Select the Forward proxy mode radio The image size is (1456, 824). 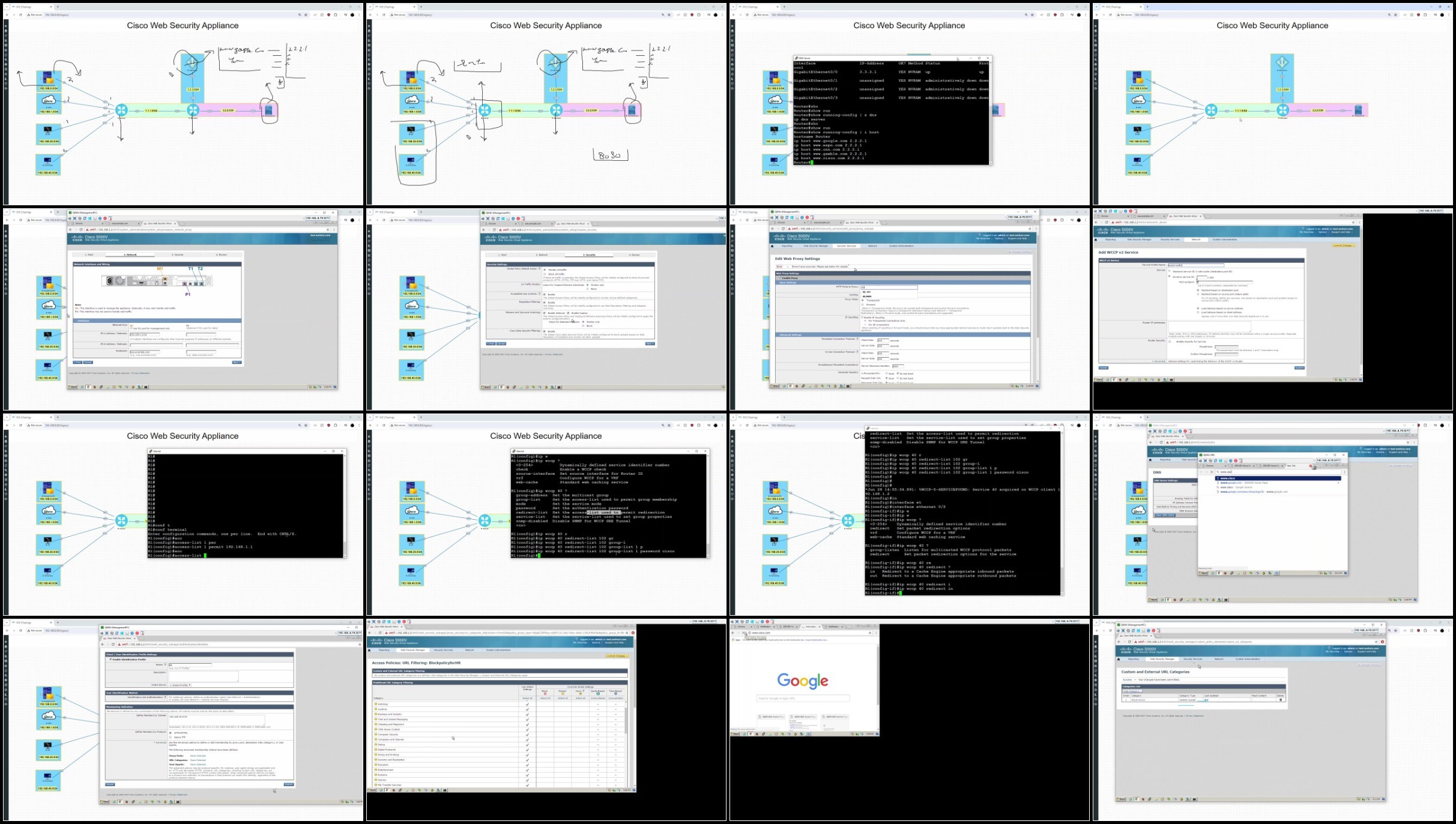pos(862,304)
